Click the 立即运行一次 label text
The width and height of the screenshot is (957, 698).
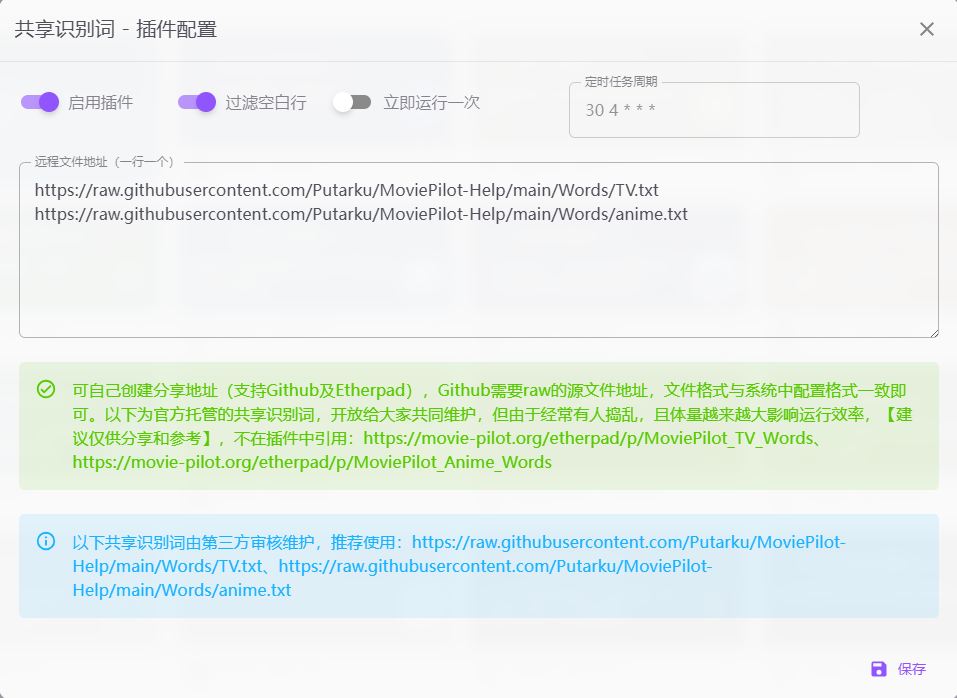(x=431, y=103)
